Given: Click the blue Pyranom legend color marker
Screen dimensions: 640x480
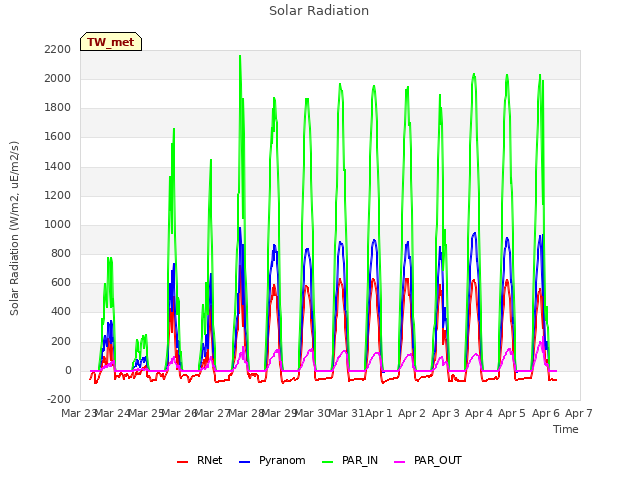Looking at the screenshot, I should click(x=244, y=462).
